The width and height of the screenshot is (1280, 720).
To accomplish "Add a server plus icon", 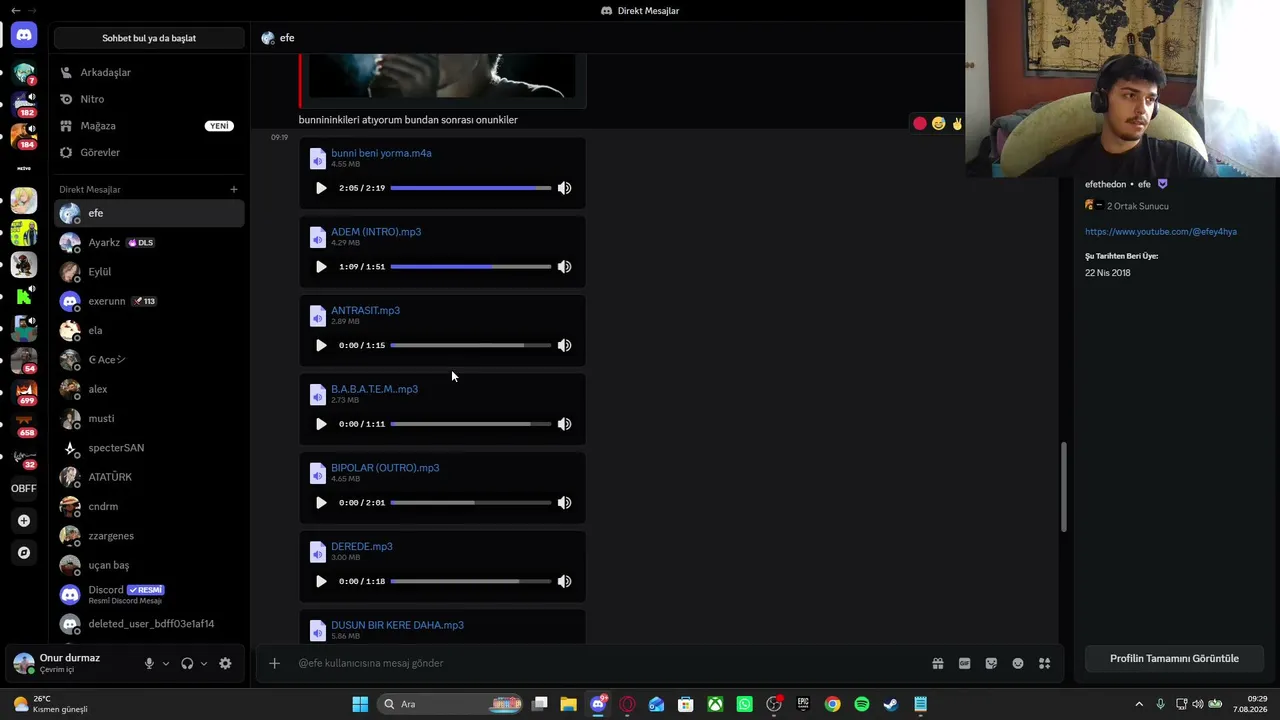I will tap(24, 520).
